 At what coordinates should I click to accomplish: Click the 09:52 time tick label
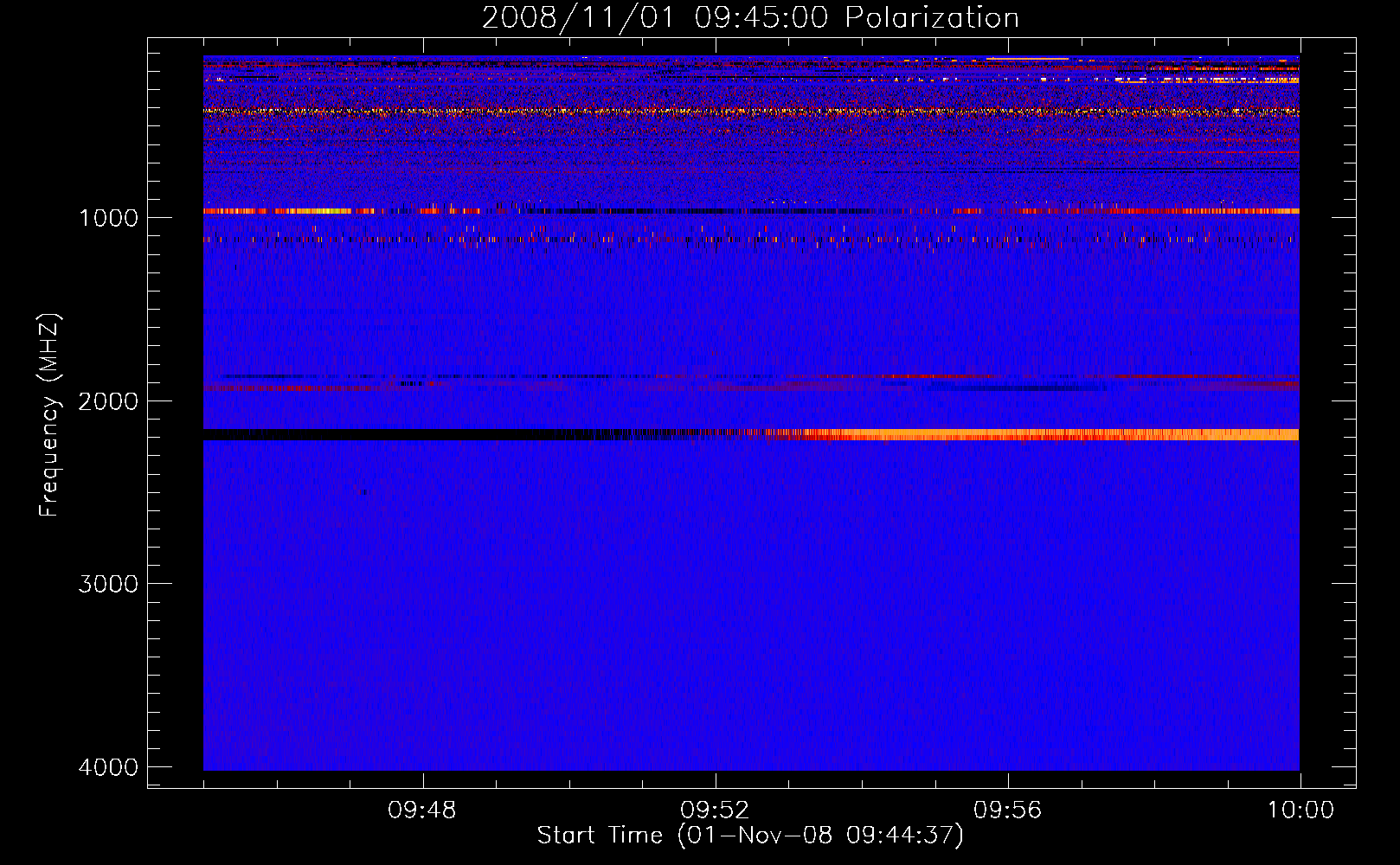[715, 811]
